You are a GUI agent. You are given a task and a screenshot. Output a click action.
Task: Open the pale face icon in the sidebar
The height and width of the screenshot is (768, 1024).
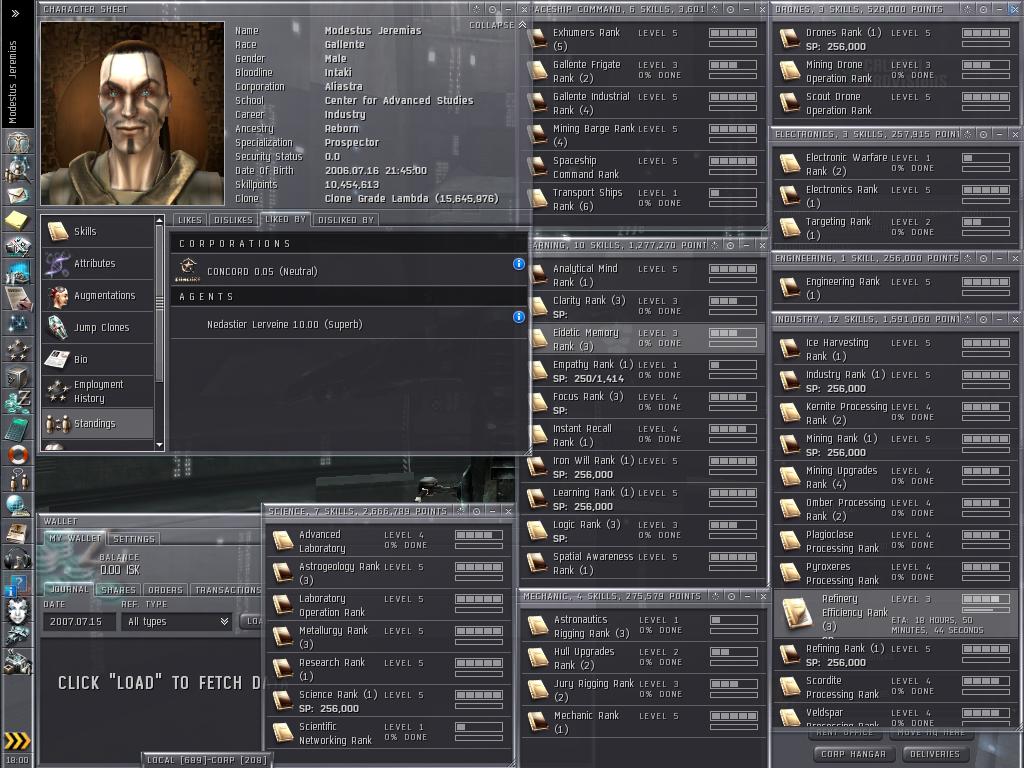click(x=18, y=611)
